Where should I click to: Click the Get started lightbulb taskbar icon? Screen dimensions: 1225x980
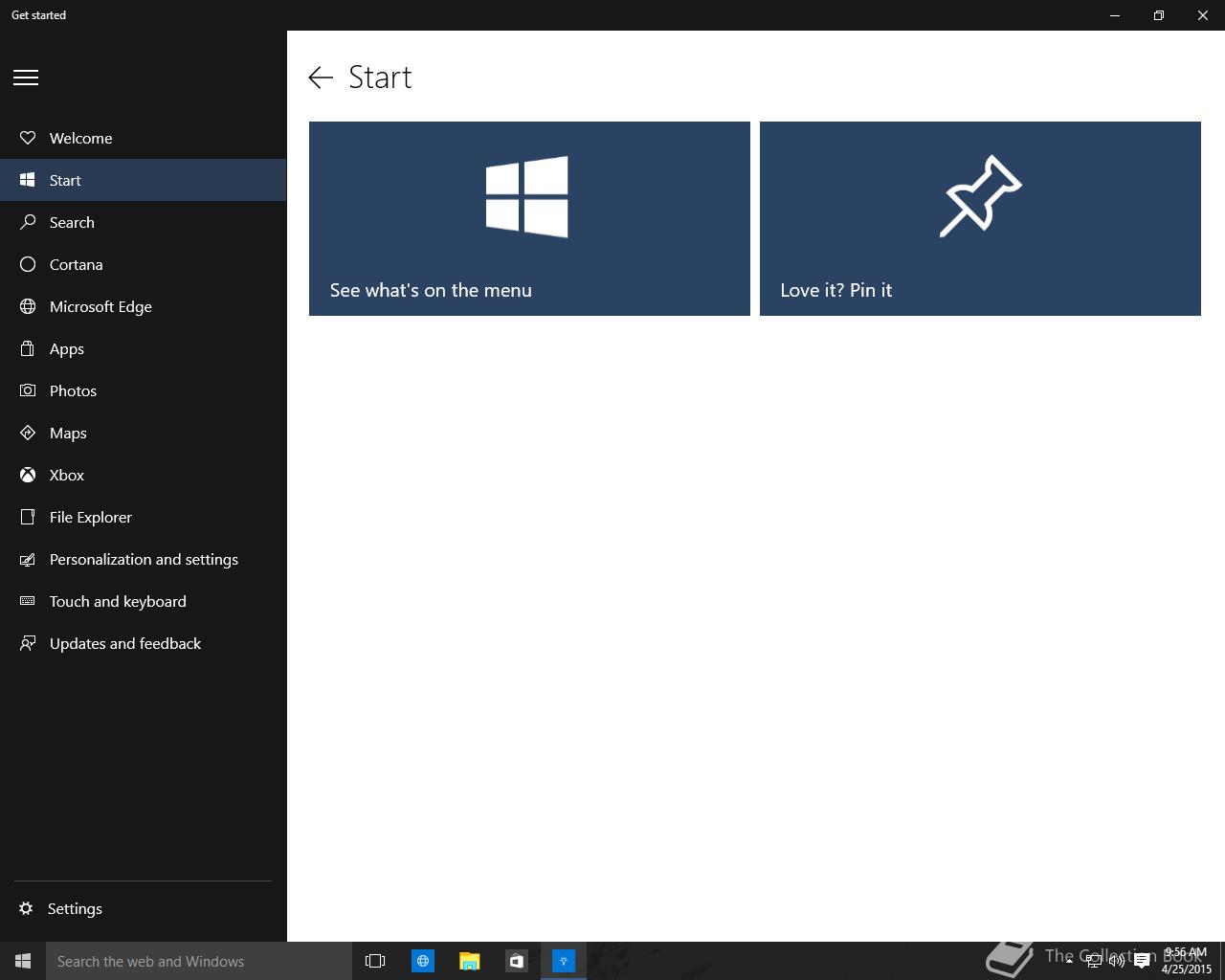pos(563,961)
